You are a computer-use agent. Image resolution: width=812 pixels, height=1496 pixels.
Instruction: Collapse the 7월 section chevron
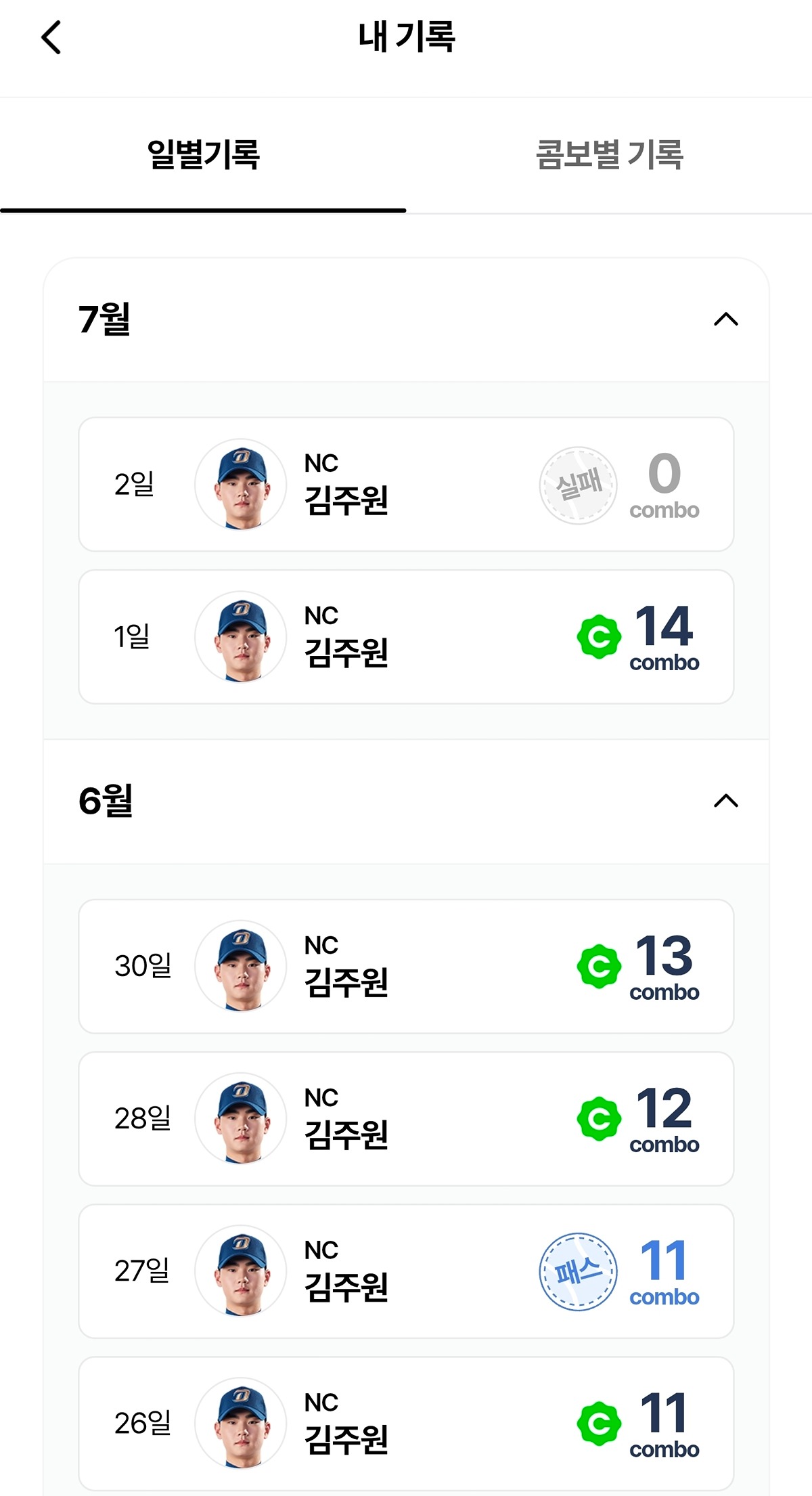726,319
